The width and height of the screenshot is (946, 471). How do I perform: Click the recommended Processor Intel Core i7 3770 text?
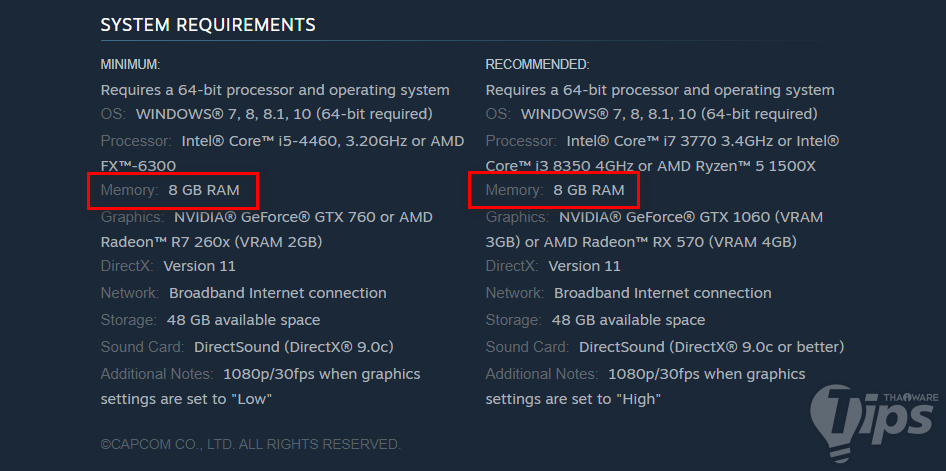[702, 141]
